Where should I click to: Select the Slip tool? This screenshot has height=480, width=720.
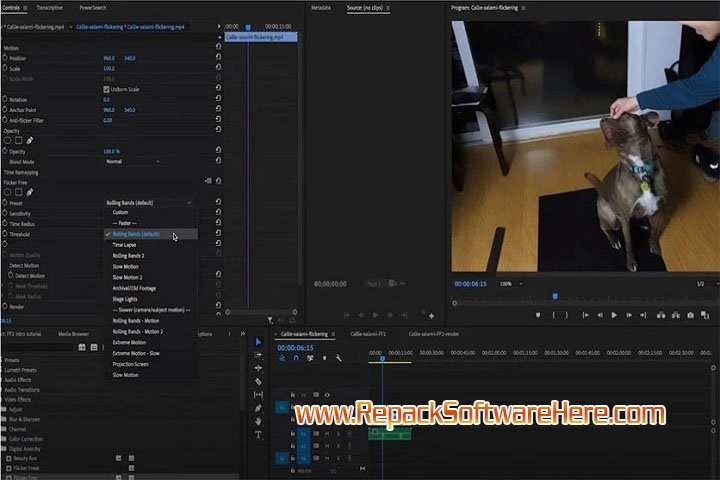(258, 395)
